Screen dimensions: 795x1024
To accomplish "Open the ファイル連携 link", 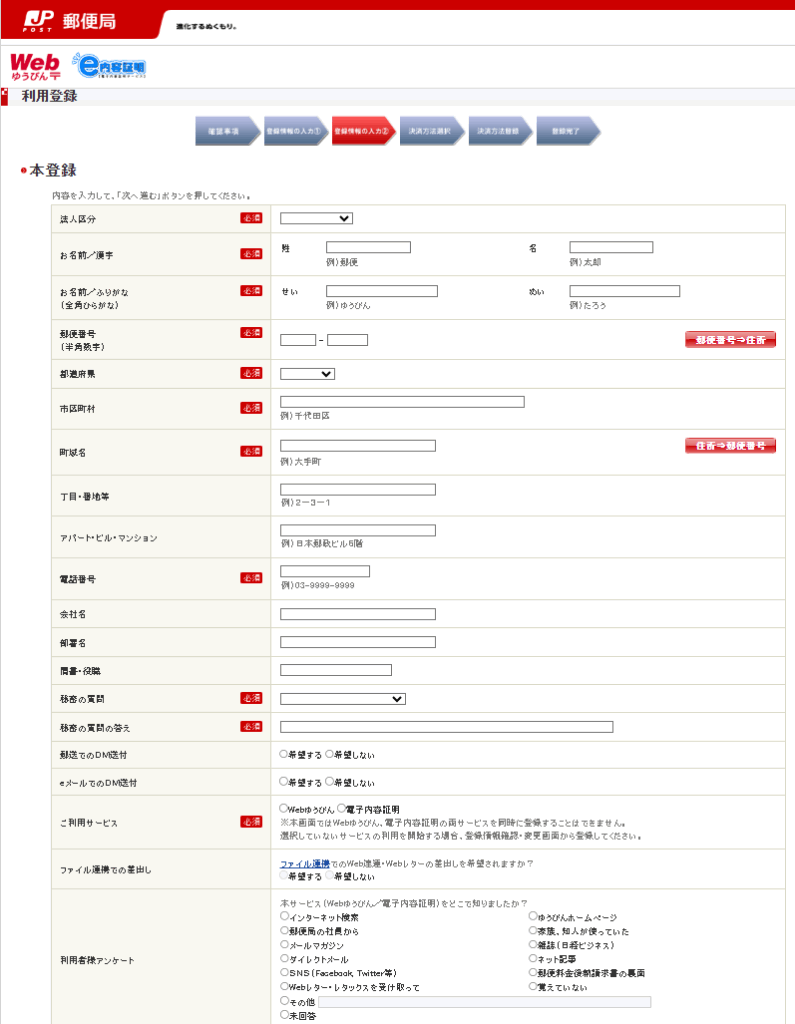I will 305,863.
